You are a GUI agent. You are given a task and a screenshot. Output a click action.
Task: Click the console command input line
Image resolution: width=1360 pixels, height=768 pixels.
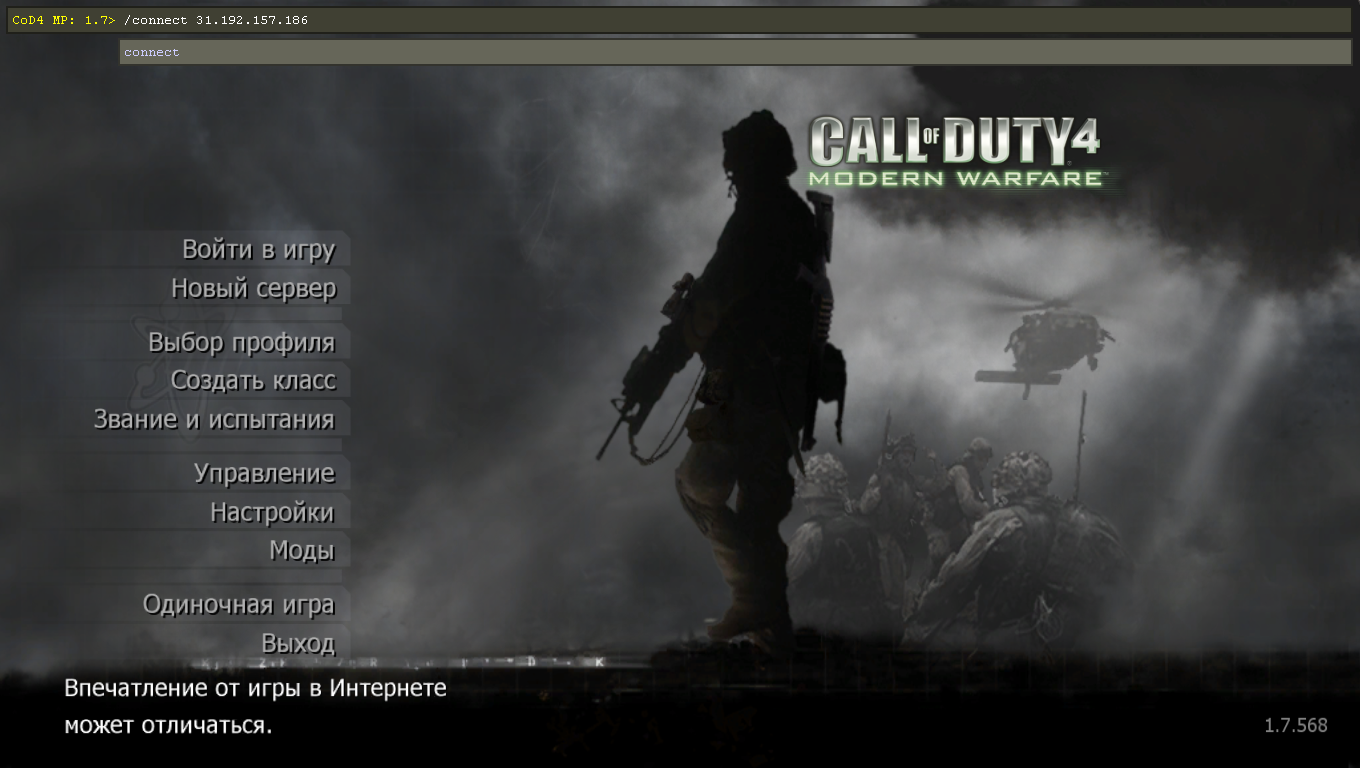click(x=680, y=20)
